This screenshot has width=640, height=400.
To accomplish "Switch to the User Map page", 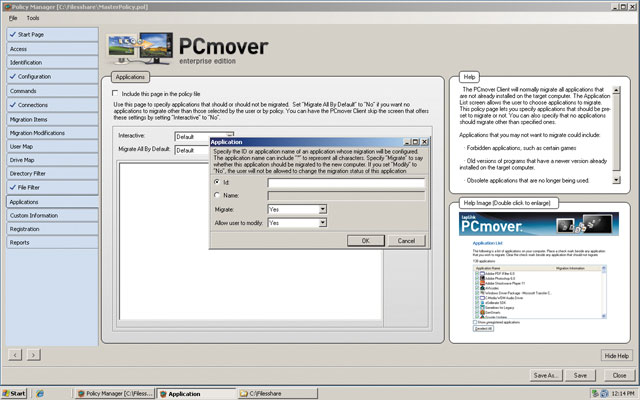I will pos(52,147).
